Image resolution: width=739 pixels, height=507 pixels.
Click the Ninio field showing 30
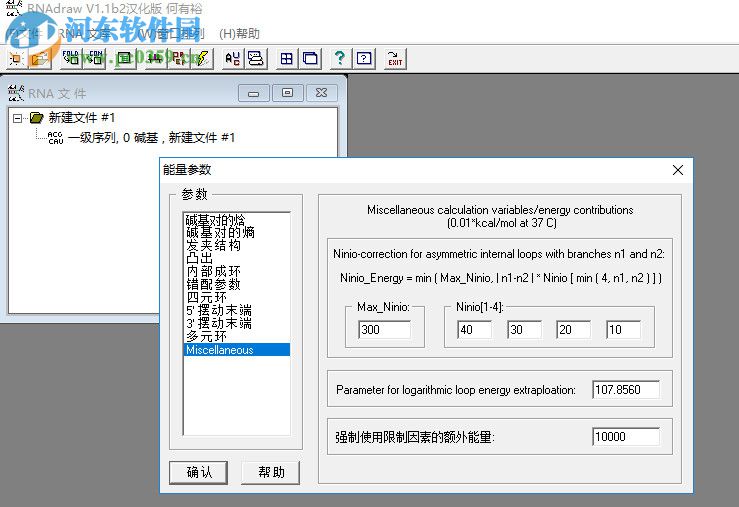524,329
